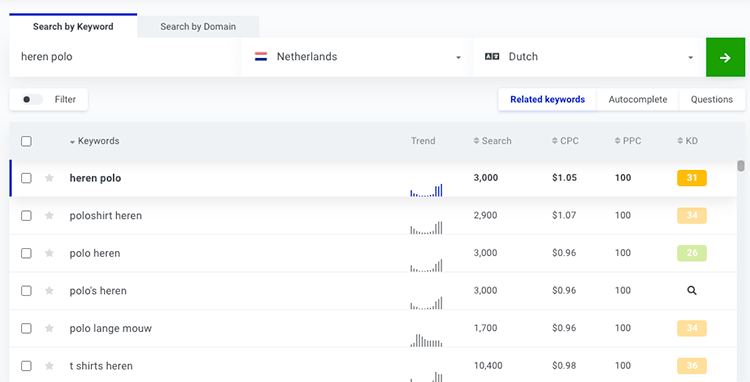Sort by the Keywords column
Screen dimensions: 750x382
(94, 141)
